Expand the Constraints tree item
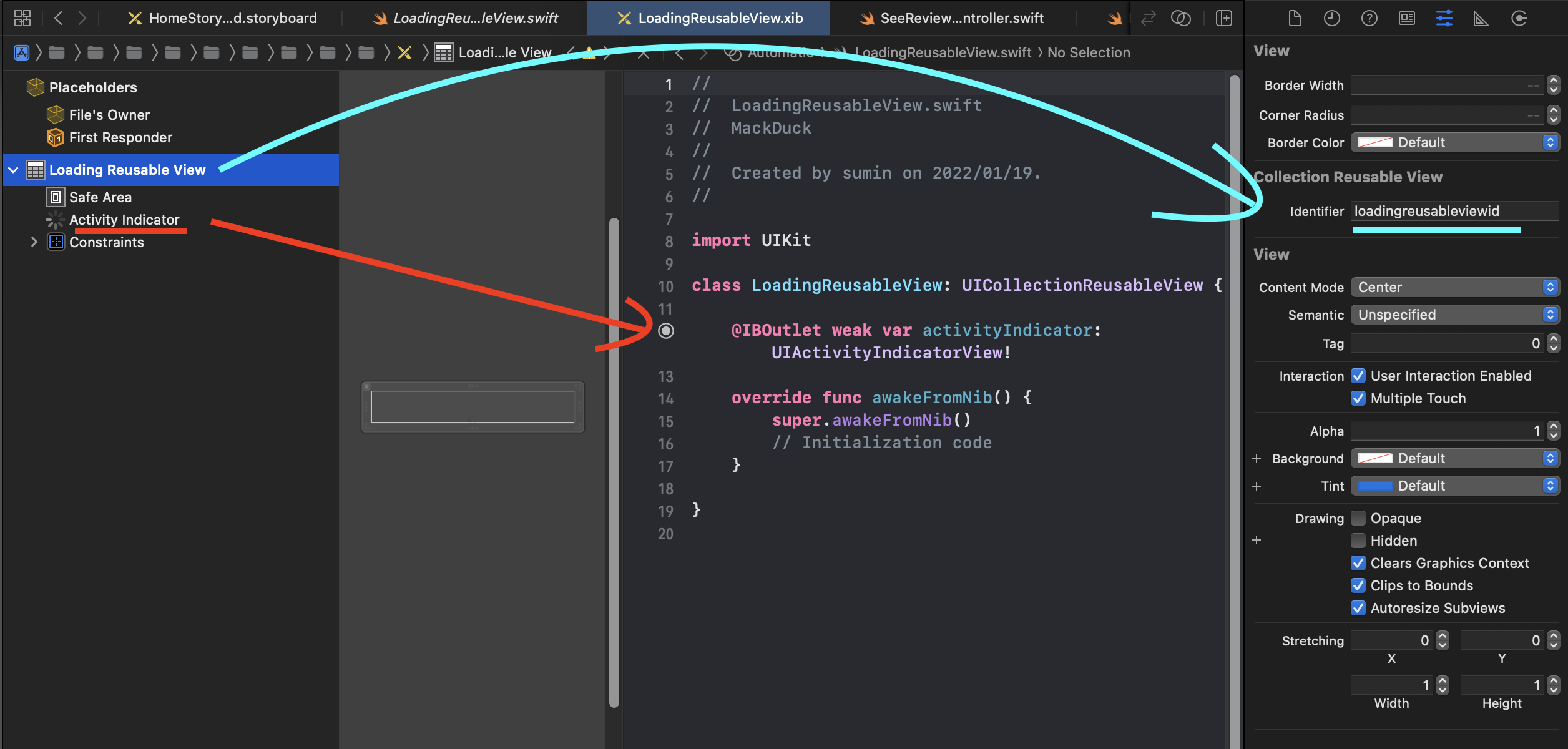 pos(34,242)
